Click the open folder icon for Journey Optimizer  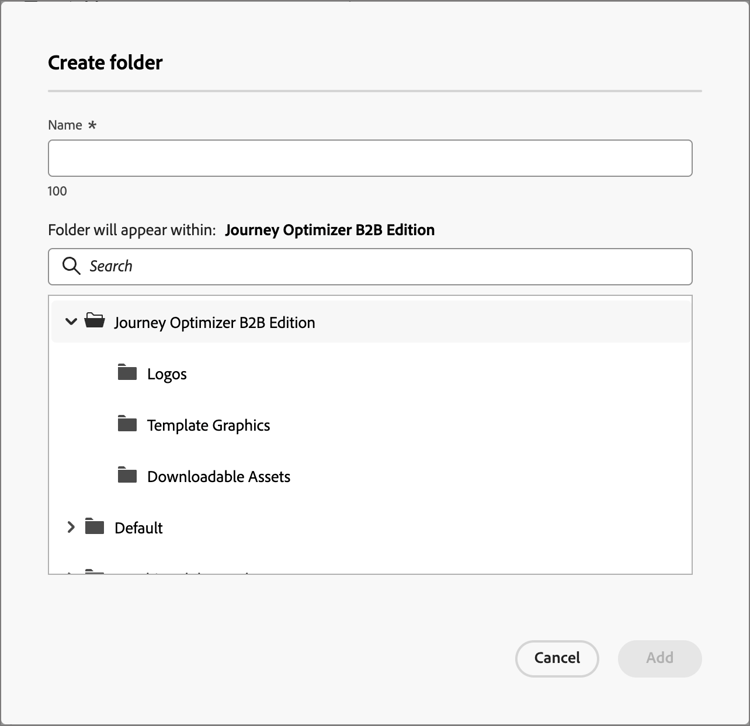pos(94,320)
